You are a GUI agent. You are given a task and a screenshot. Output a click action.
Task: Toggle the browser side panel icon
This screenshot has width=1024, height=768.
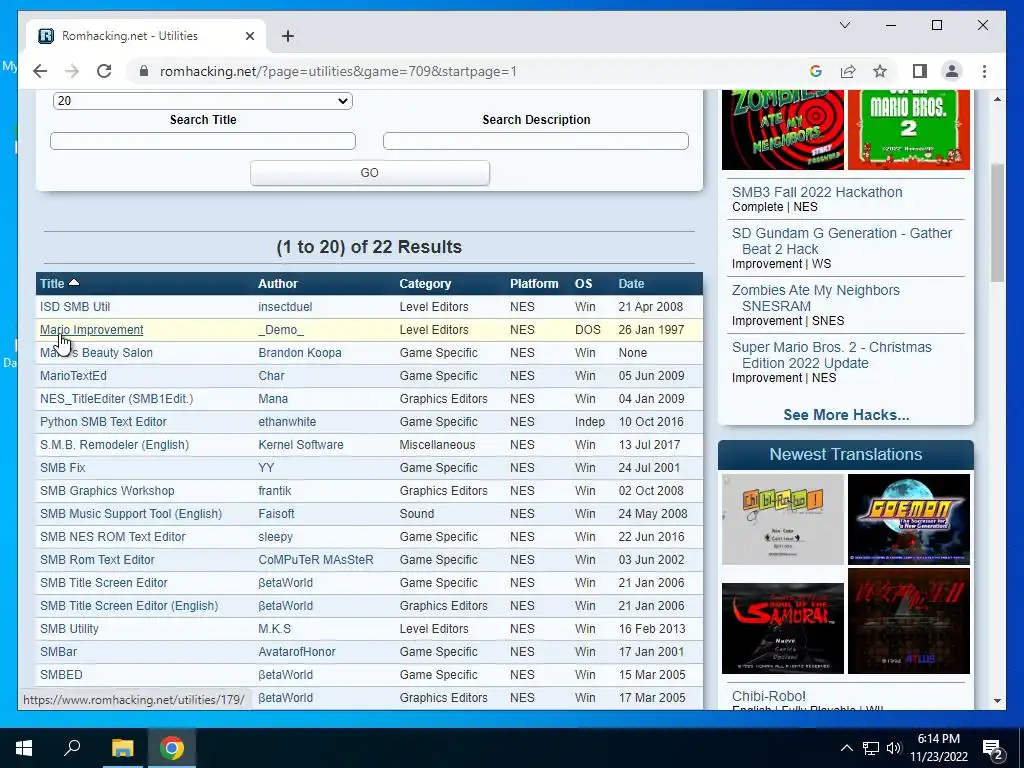(920, 71)
